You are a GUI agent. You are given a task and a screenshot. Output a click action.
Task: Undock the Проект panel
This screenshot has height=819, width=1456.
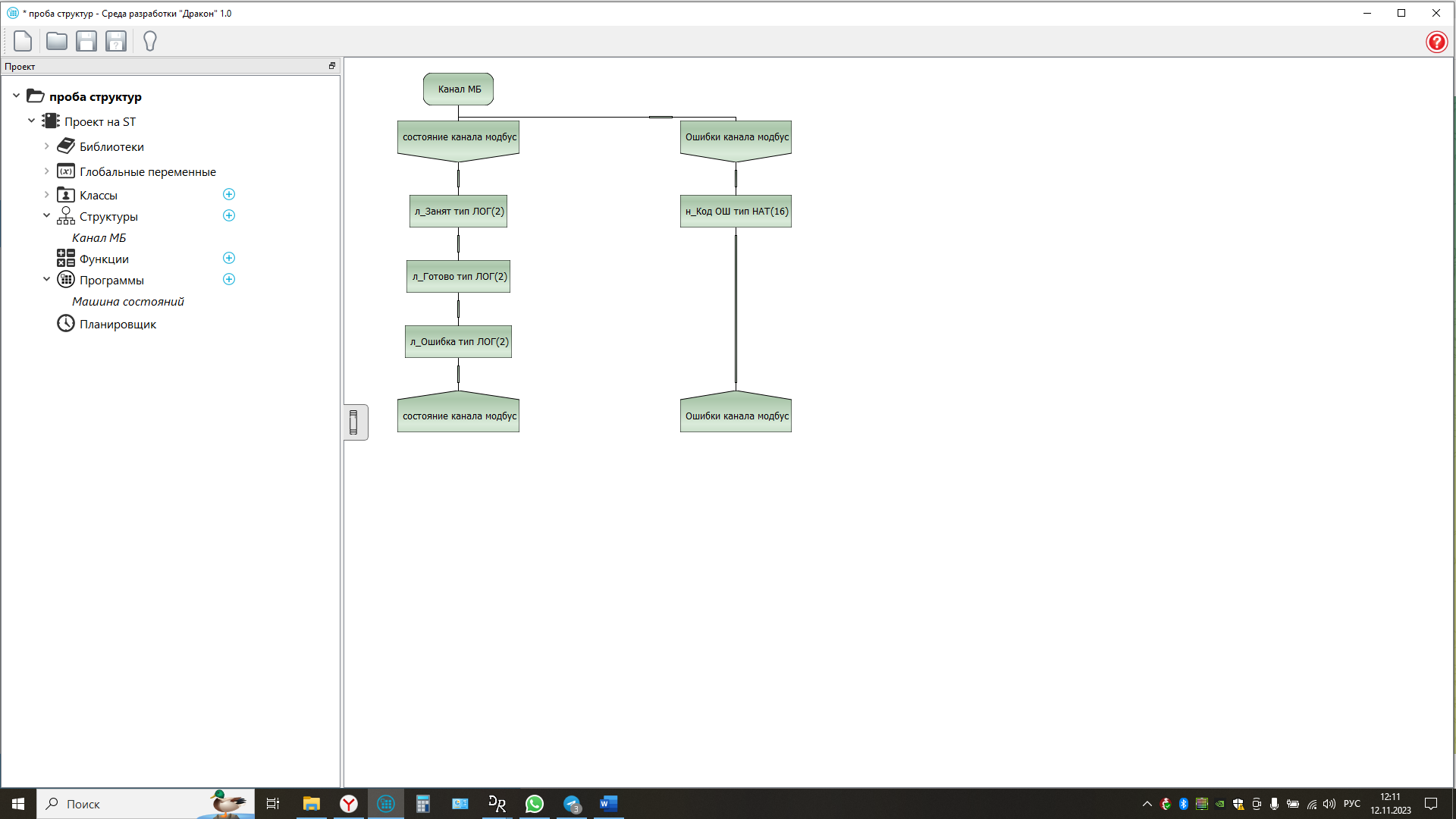[331, 66]
